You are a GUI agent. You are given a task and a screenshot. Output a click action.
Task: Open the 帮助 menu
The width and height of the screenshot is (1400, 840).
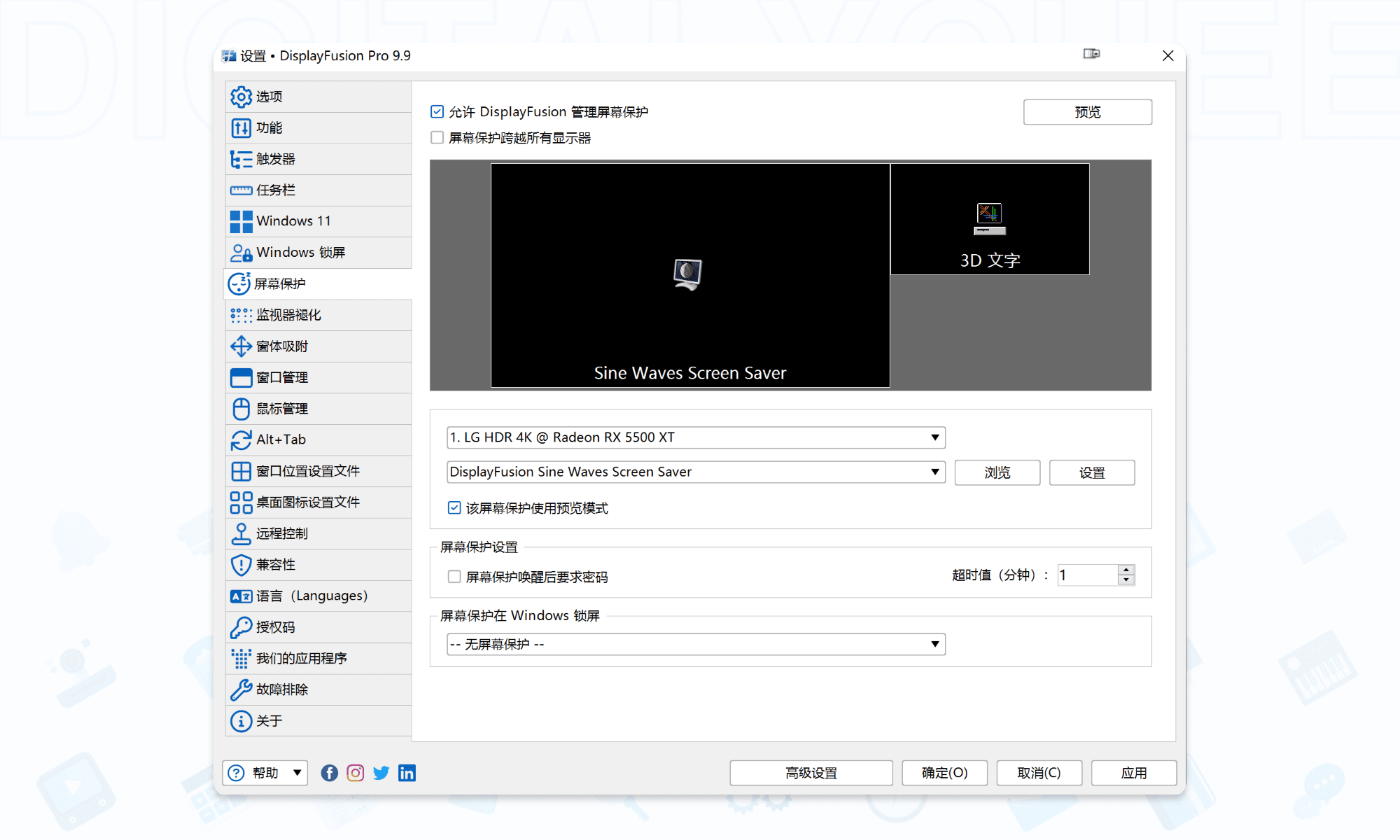[x=265, y=773]
